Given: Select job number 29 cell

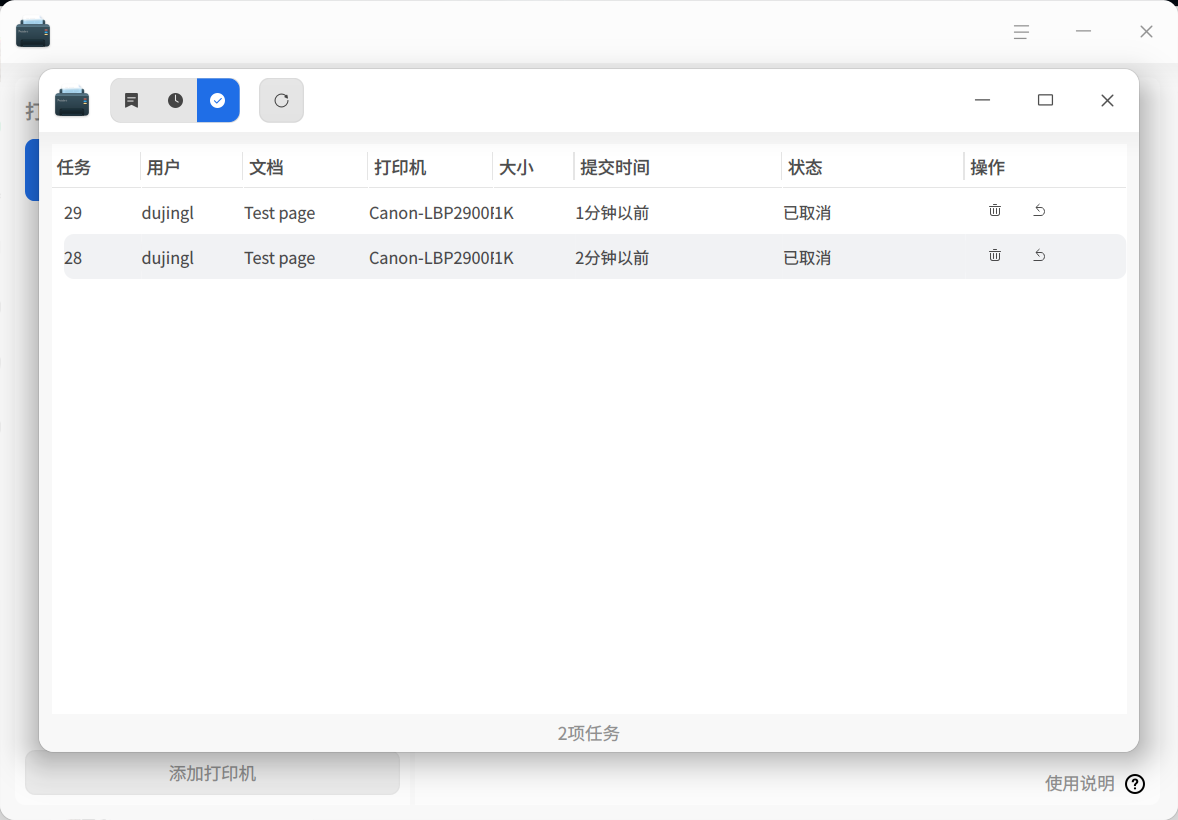Looking at the screenshot, I should (73, 213).
